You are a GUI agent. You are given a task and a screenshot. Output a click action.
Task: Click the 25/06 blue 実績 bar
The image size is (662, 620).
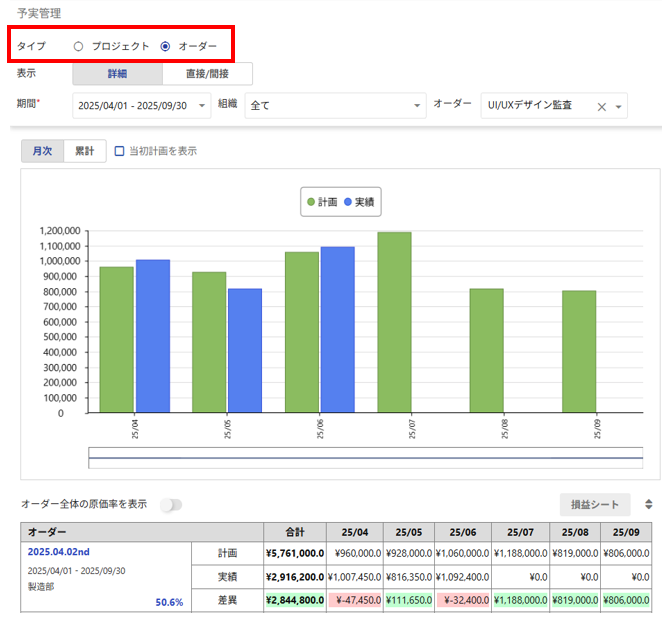338,330
